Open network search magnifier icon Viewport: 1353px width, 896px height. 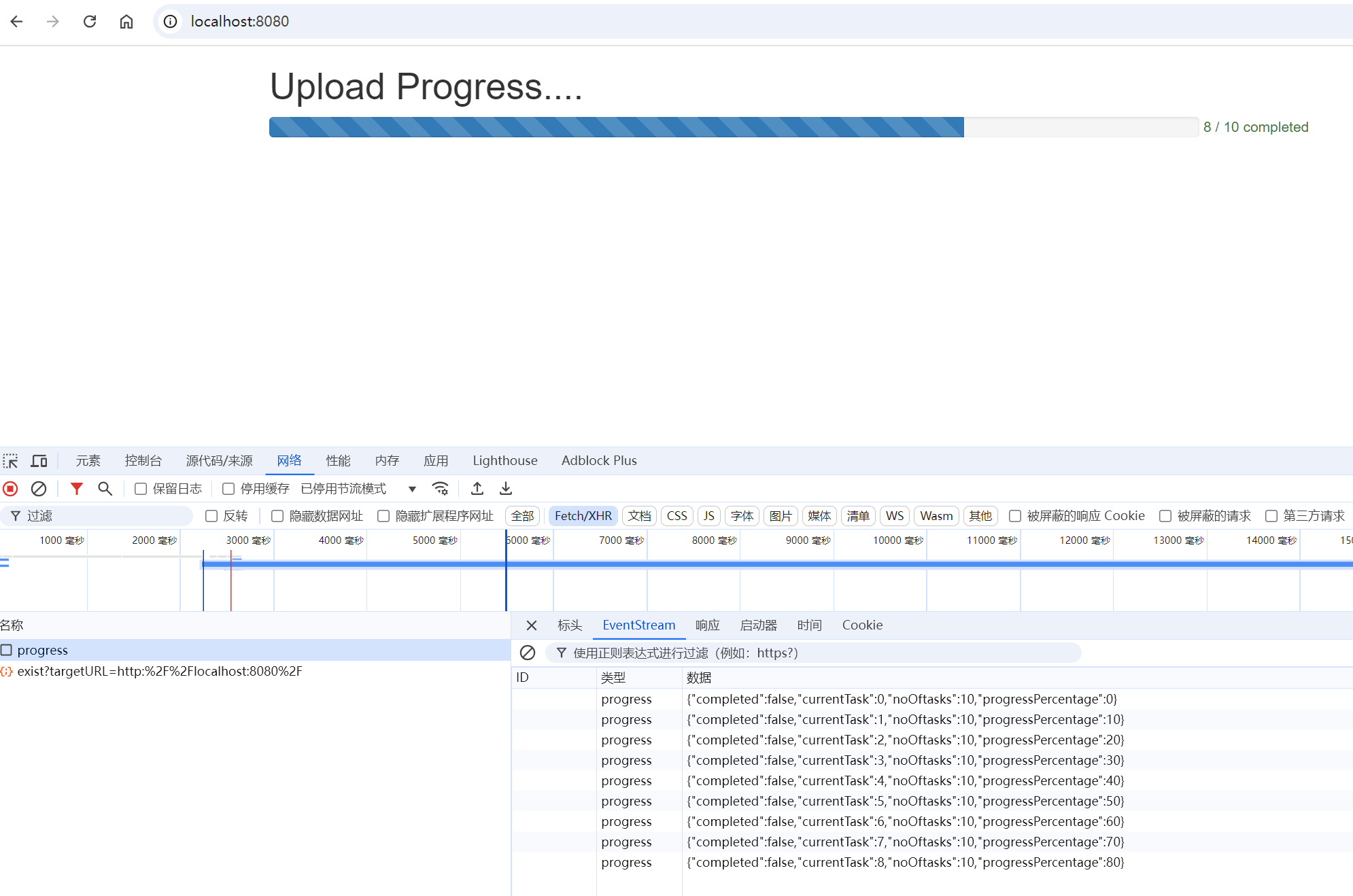[105, 489]
